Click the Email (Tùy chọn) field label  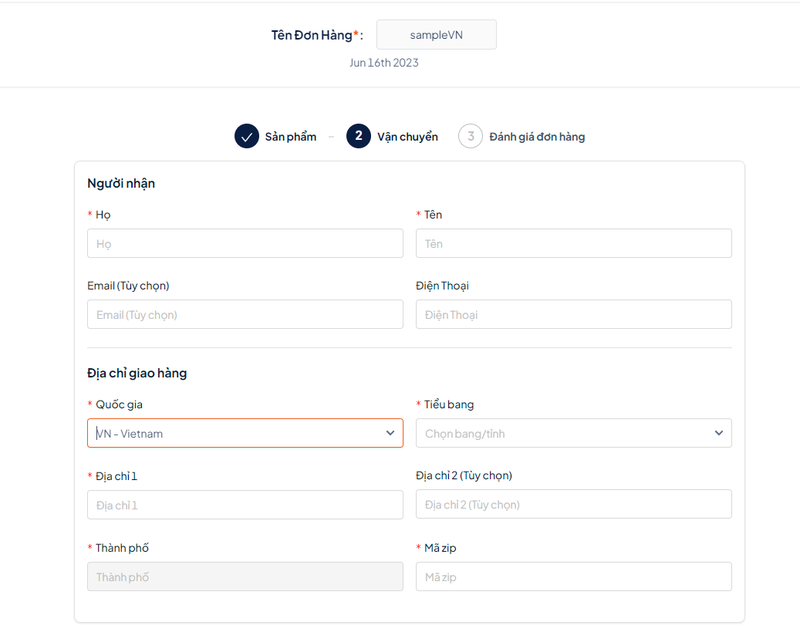(x=128, y=286)
